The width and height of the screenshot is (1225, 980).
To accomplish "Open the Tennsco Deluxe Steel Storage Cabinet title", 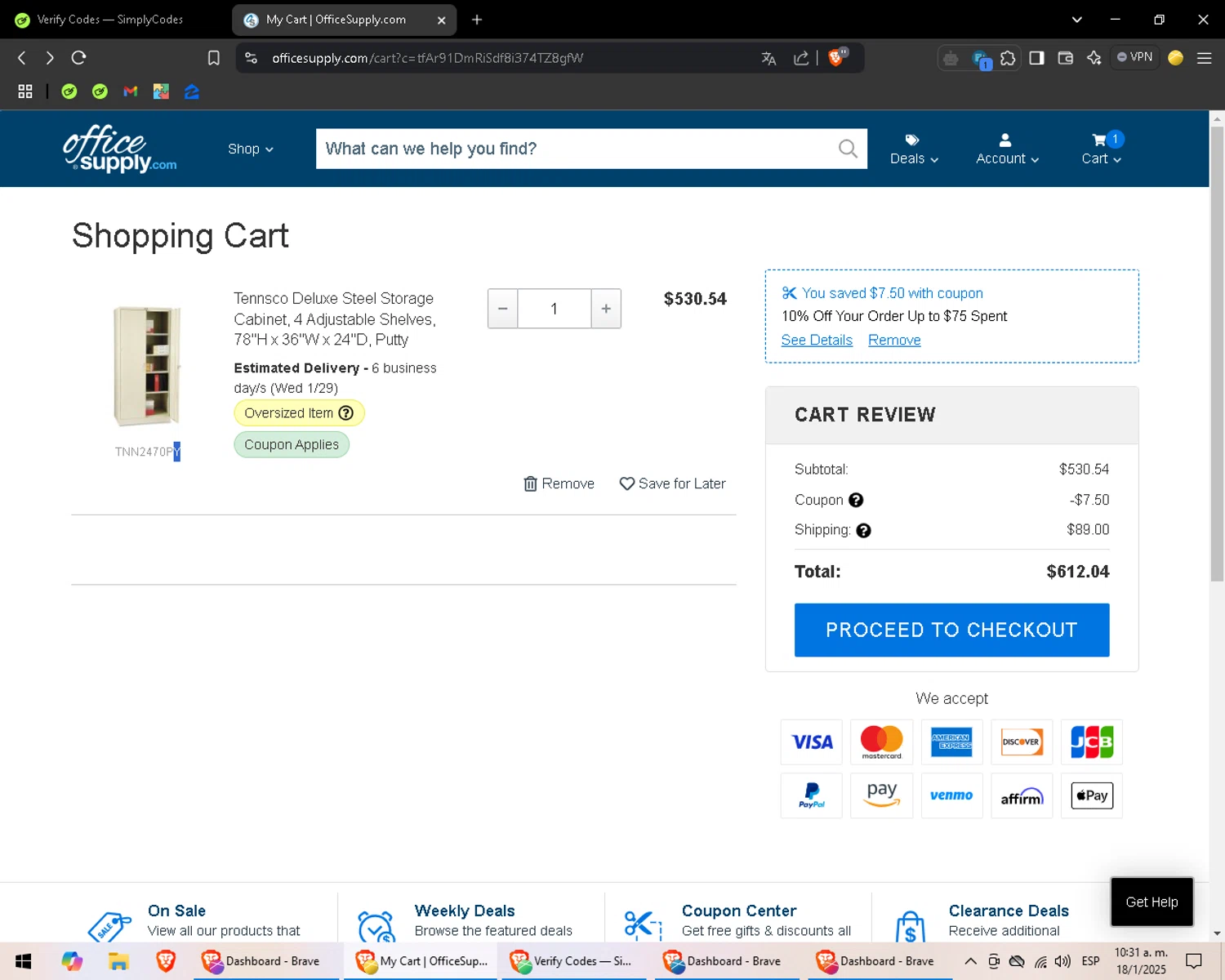I will click(335, 318).
